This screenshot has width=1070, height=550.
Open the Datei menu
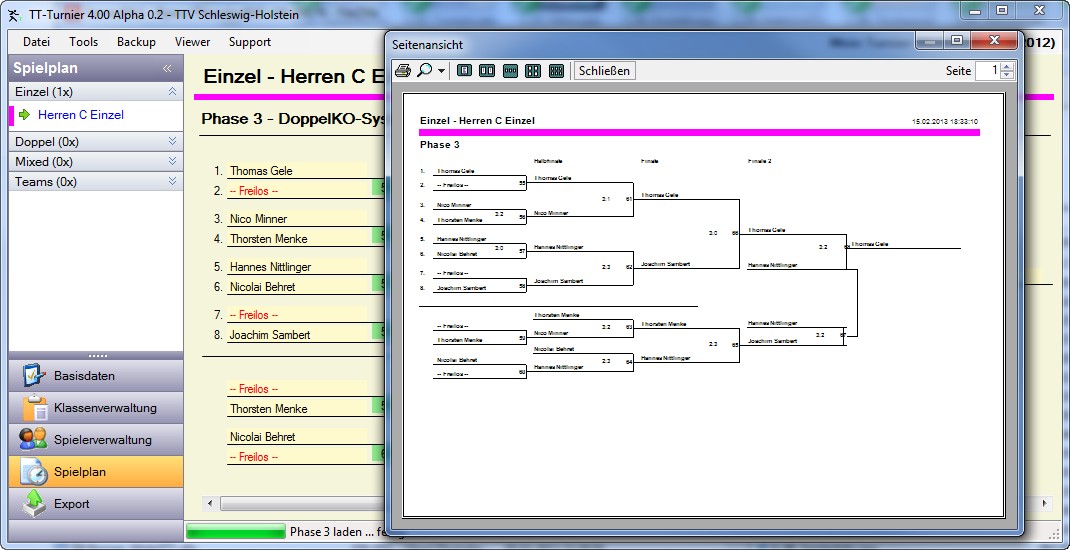point(36,42)
